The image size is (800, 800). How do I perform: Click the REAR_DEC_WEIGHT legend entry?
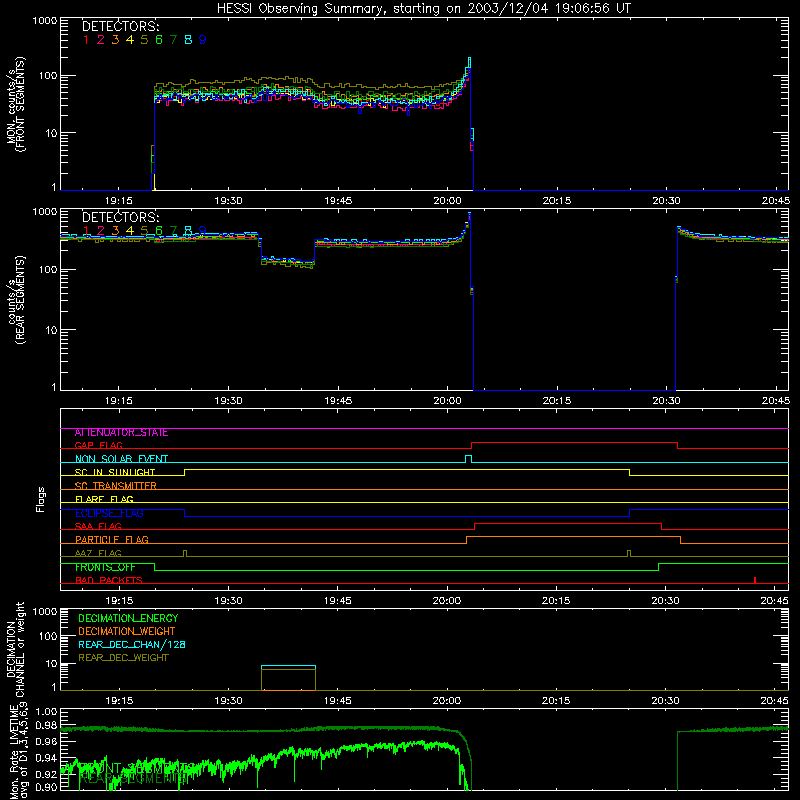[123, 658]
